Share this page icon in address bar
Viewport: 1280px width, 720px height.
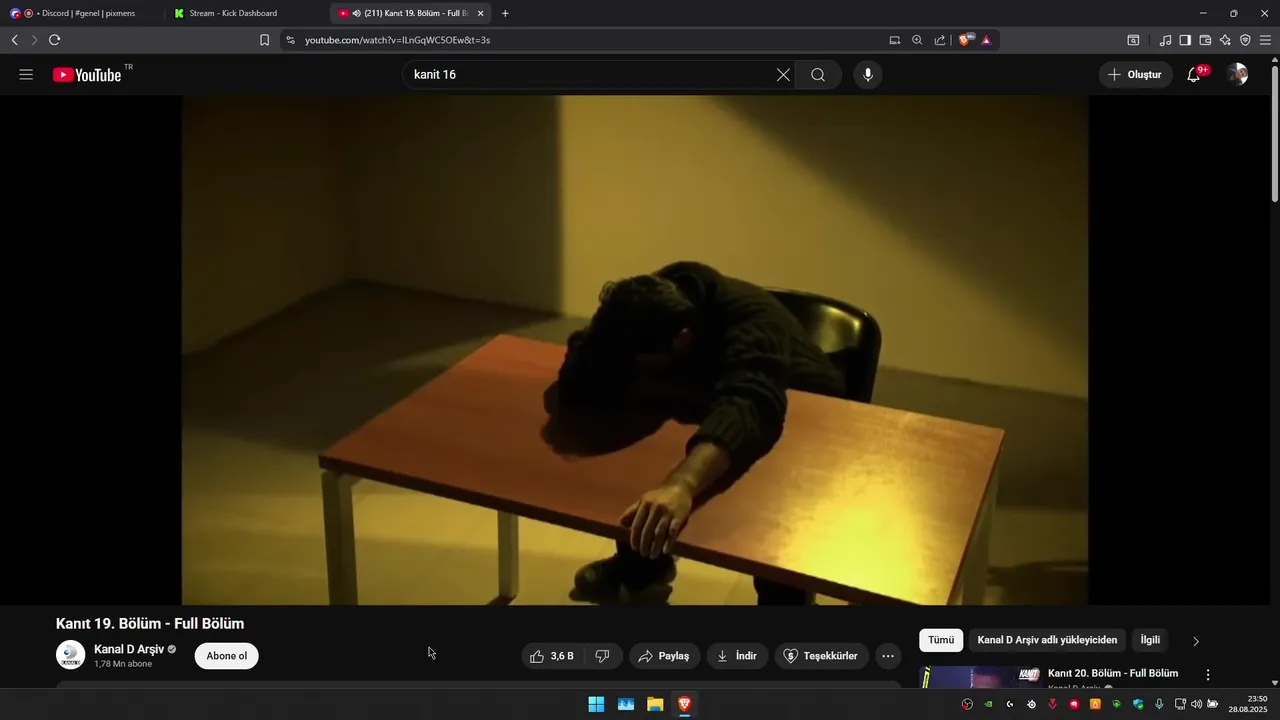point(940,40)
